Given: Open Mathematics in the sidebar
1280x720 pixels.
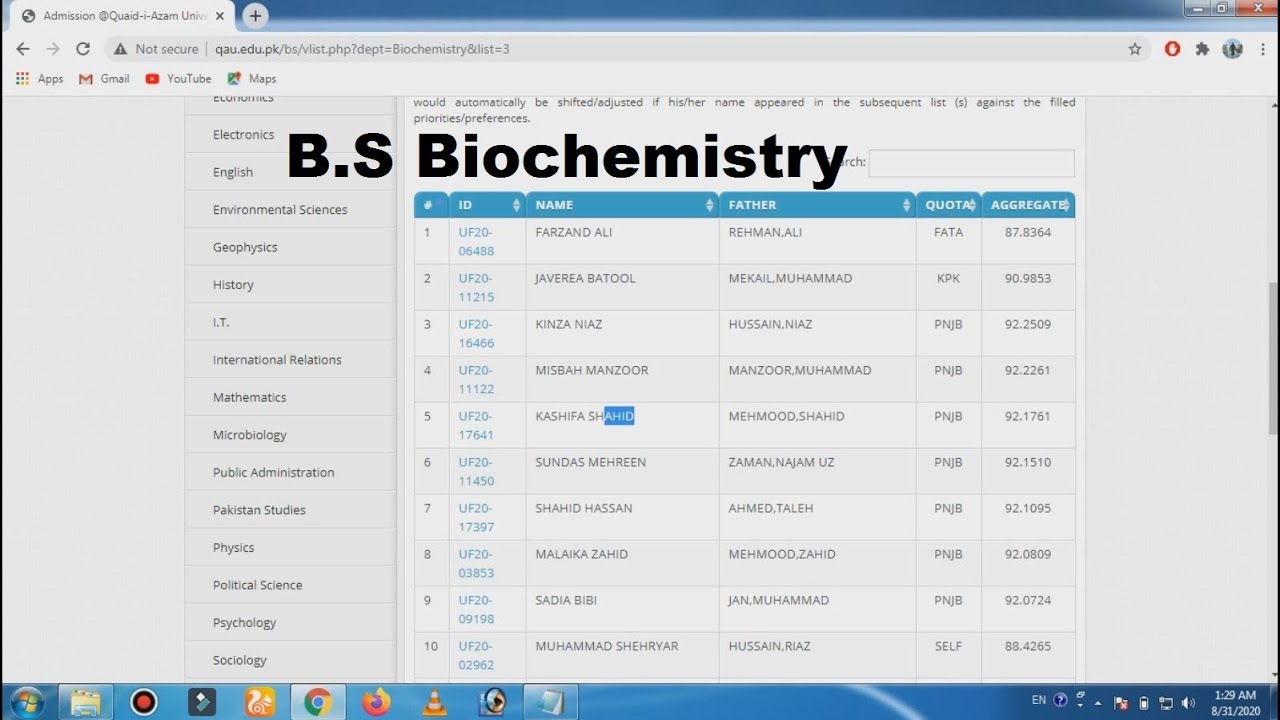Looking at the screenshot, I should pyautogui.click(x=249, y=397).
